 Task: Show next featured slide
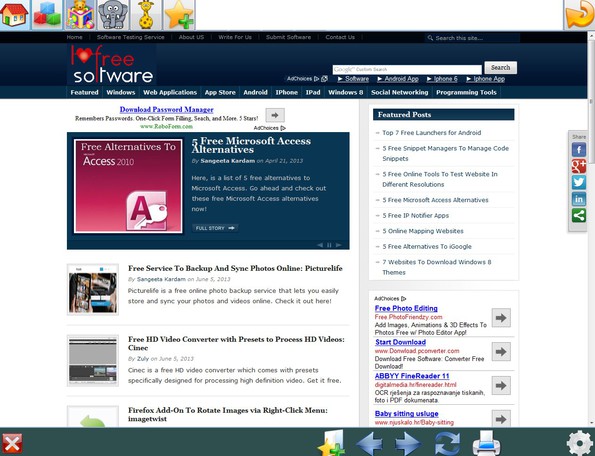coord(338,245)
